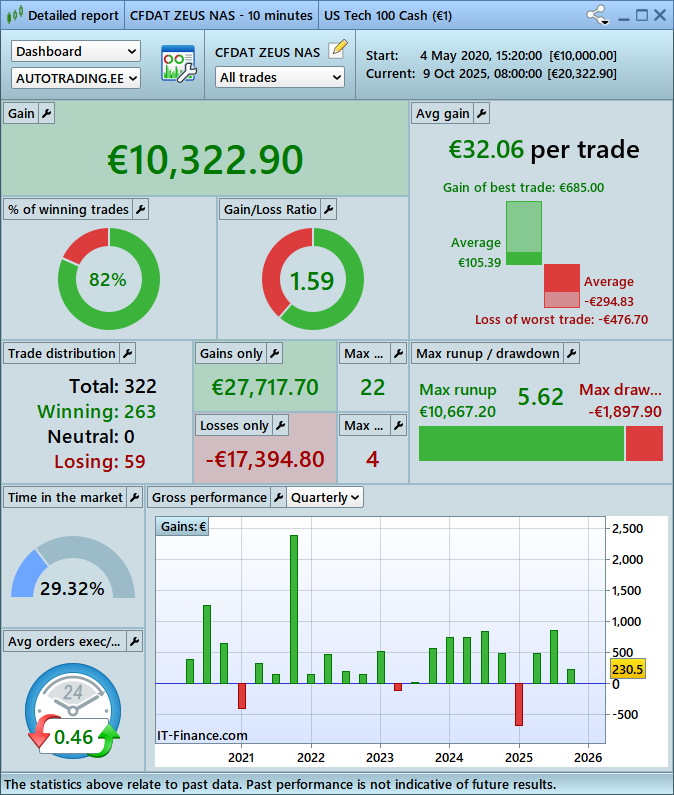
Task: Expand the Dashboard dropdown
Action: pyautogui.click(x=76, y=51)
